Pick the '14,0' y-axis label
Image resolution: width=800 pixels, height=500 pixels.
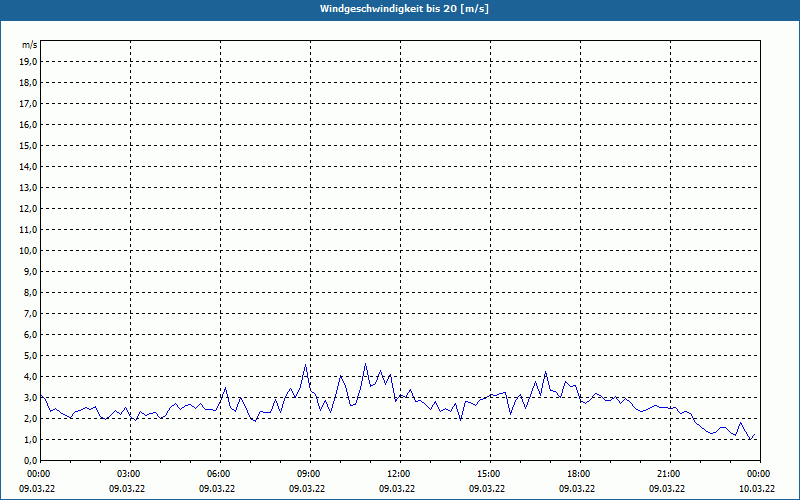28,166
